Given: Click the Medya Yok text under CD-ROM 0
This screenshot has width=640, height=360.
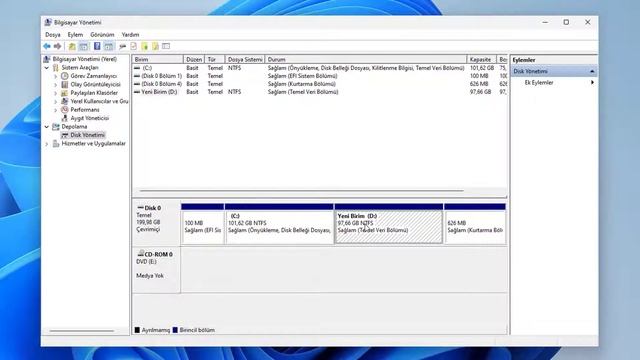Looking at the screenshot, I should click(150, 276).
